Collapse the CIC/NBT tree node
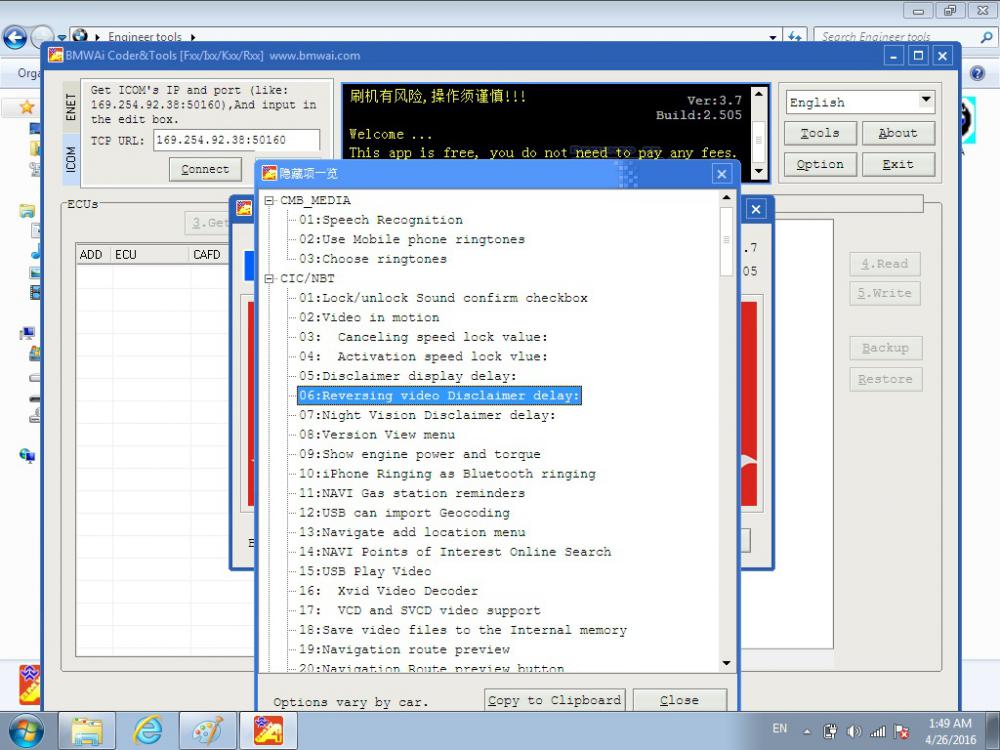Screen dimensions: 1000x750 pos(270,279)
